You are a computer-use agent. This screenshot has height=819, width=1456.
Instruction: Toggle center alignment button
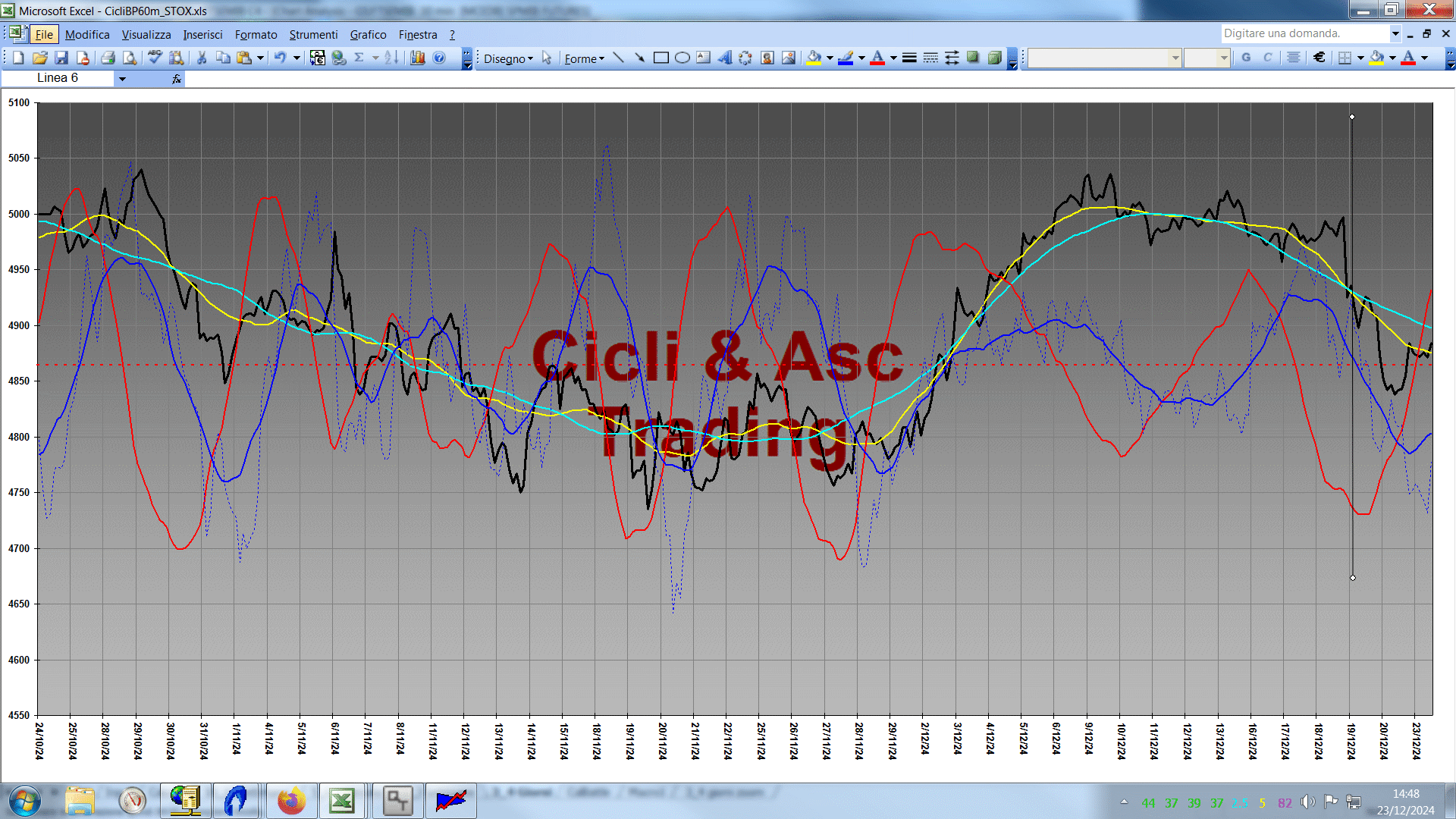coord(1294,58)
